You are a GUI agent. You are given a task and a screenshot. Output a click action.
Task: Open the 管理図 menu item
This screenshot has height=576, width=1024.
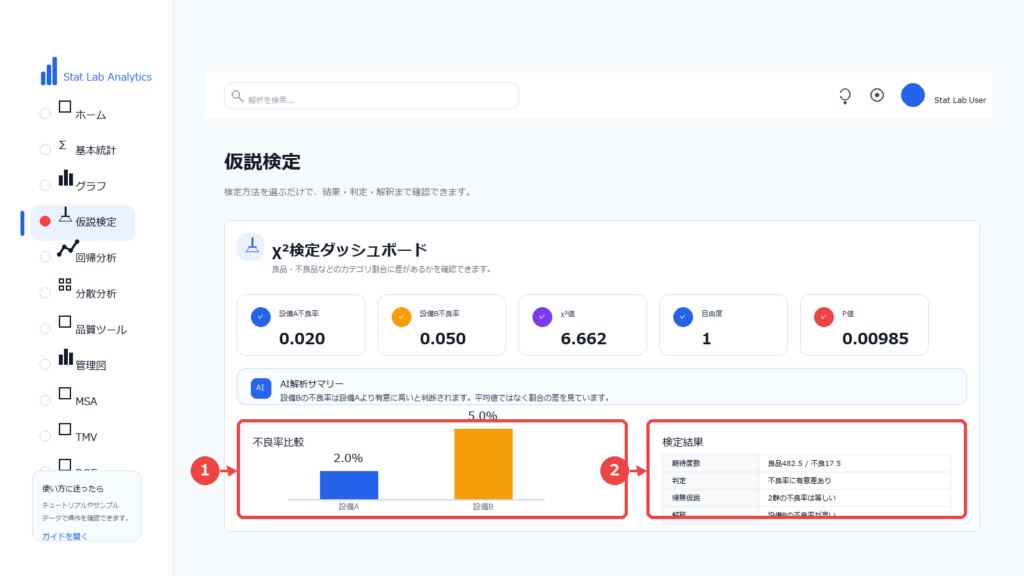[90, 366]
